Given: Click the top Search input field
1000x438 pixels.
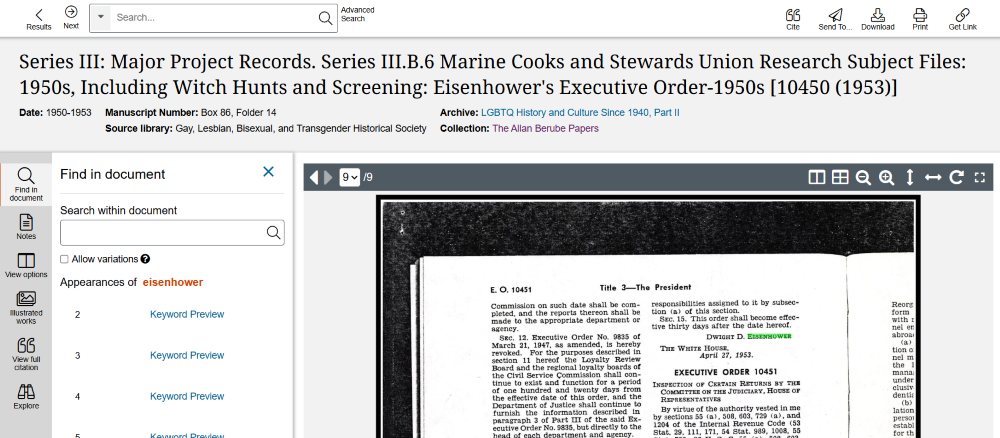Looking at the screenshot, I should 213,18.
